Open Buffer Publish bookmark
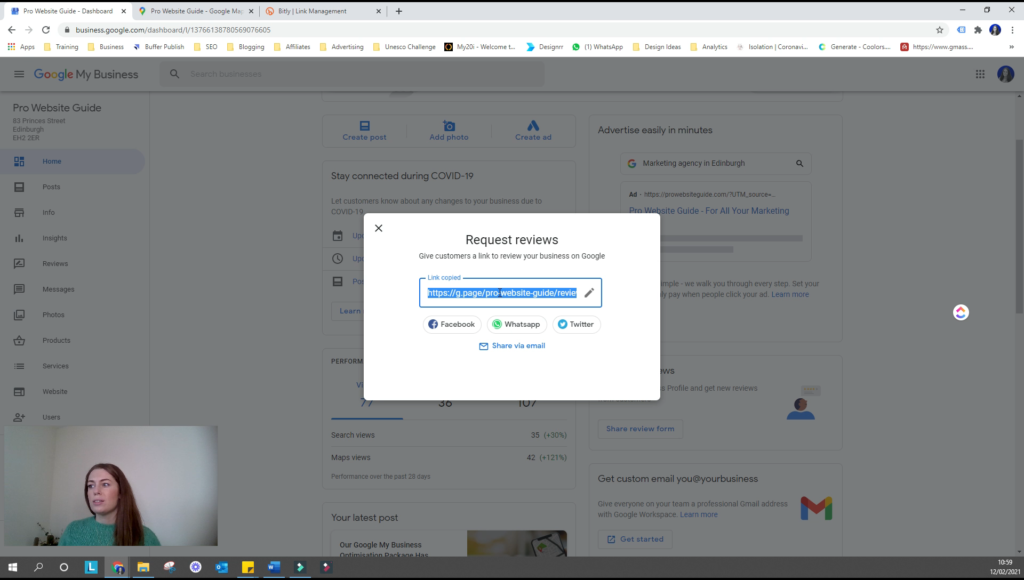Viewport: 1024px width, 580px height. click(x=159, y=47)
